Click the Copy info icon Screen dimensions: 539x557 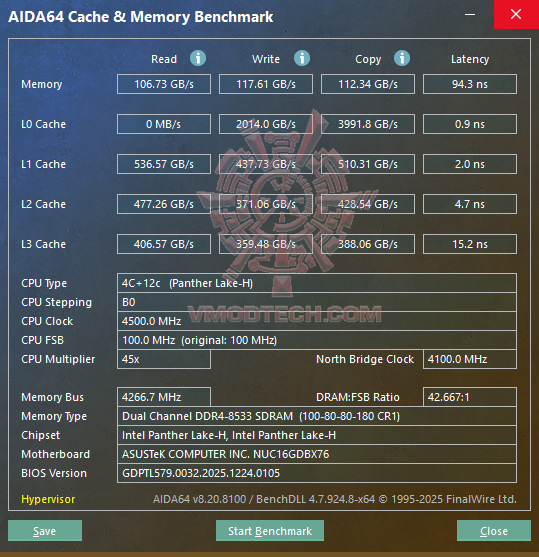point(402,58)
